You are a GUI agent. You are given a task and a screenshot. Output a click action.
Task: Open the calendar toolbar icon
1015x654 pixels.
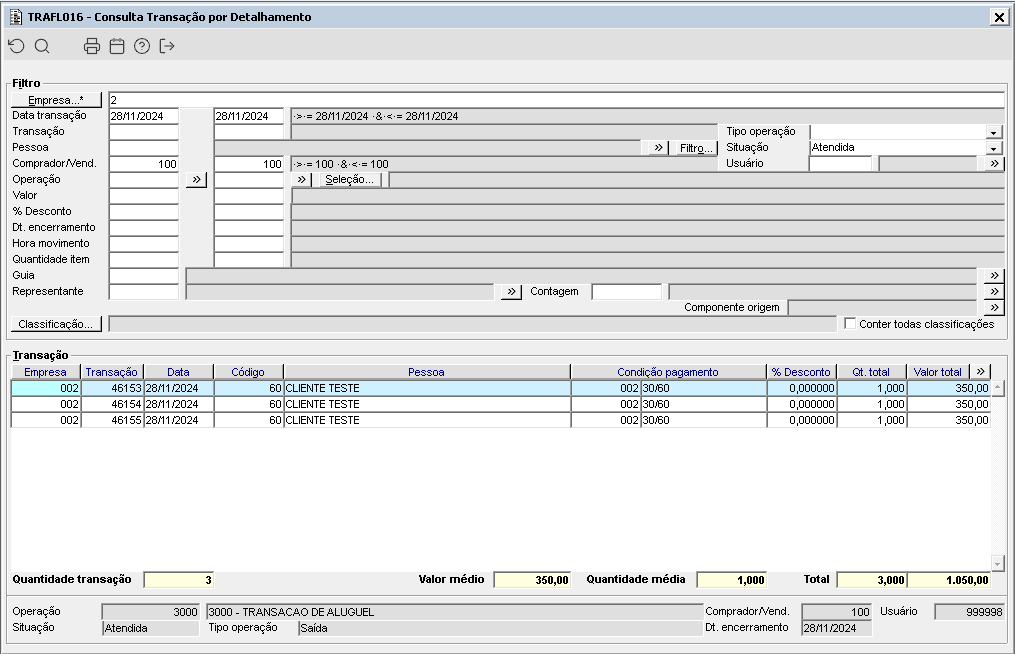pos(117,46)
